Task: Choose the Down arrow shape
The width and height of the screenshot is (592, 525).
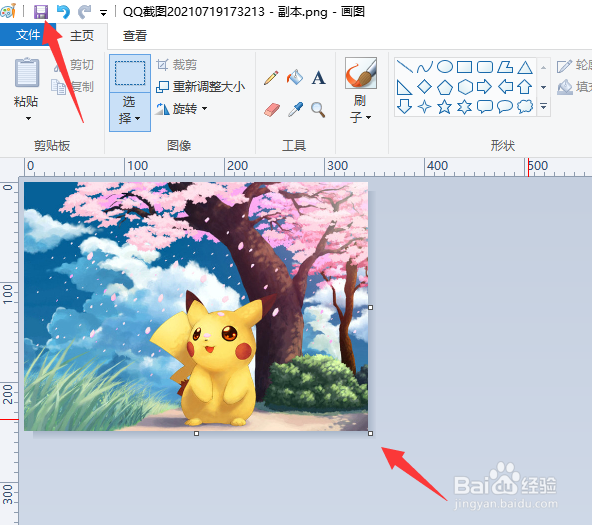Action: click(404, 106)
